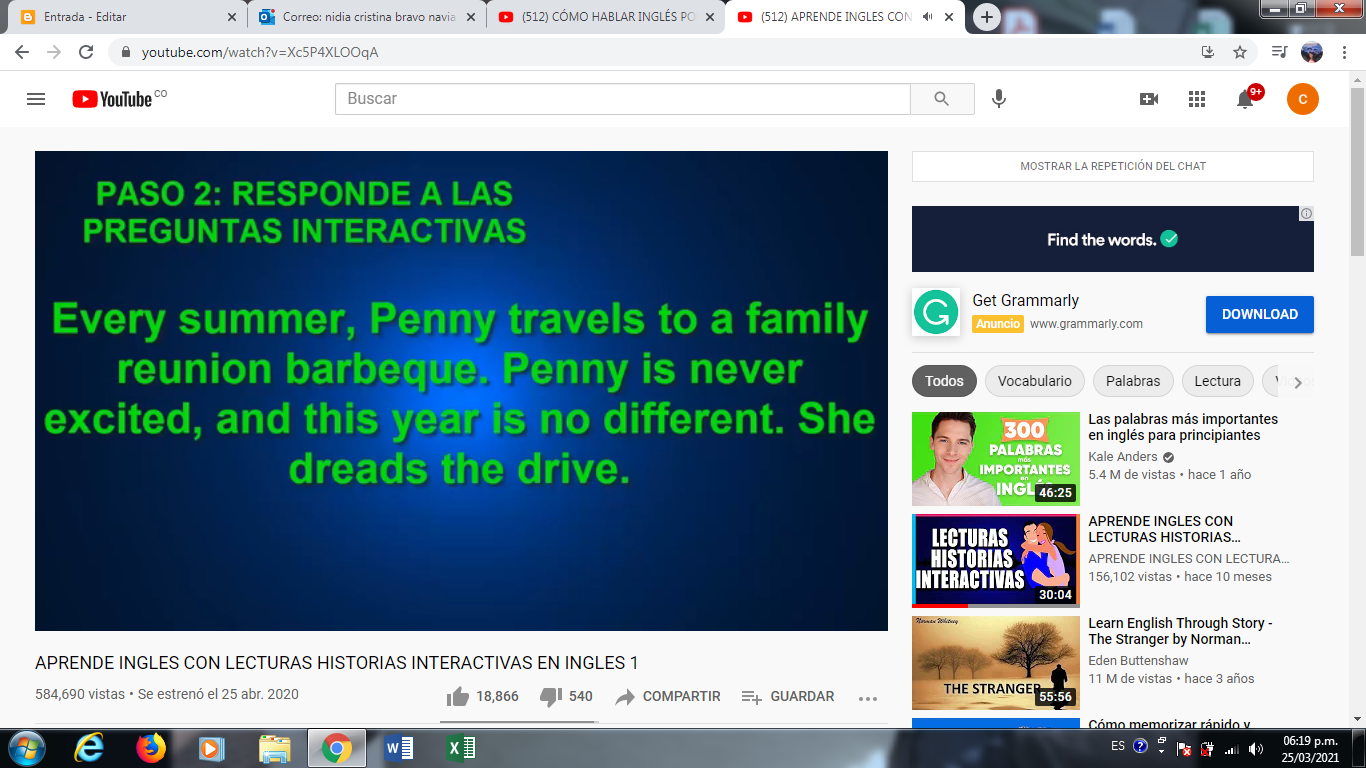Viewport: 1366px width, 768px height.
Task: Select the 'Palabras' filter chip
Action: [x=1133, y=381]
